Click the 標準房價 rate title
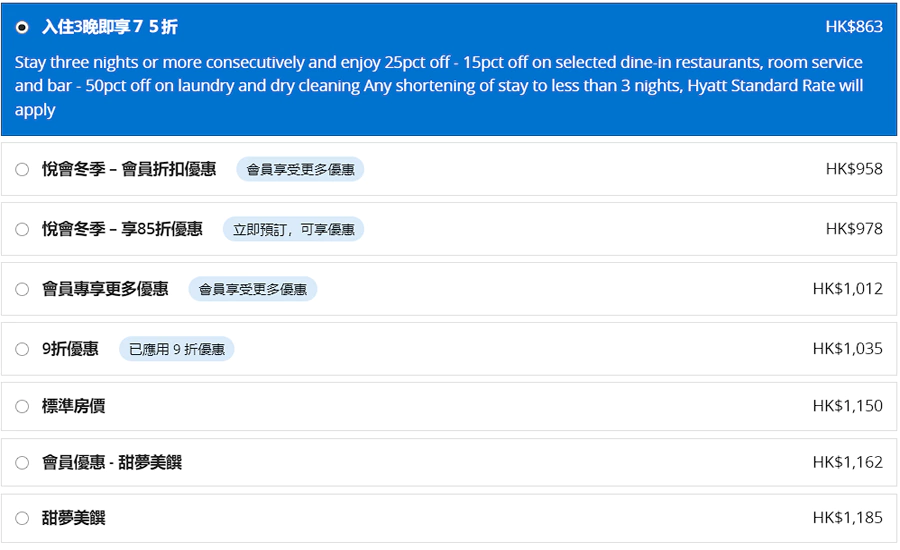Image resolution: width=900 pixels, height=550 pixels. coord(73,406)
